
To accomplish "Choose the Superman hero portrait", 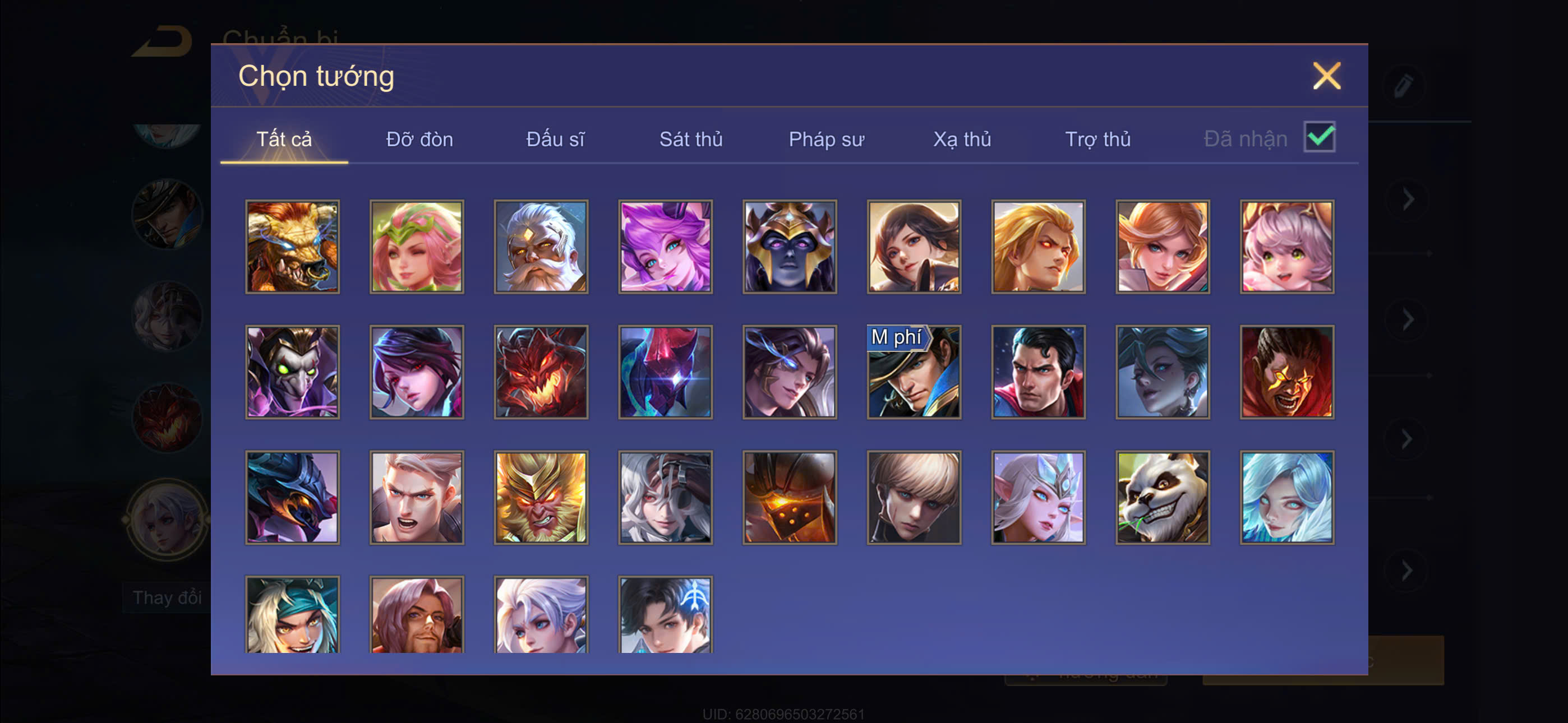I will click(x=1038, y=372).
